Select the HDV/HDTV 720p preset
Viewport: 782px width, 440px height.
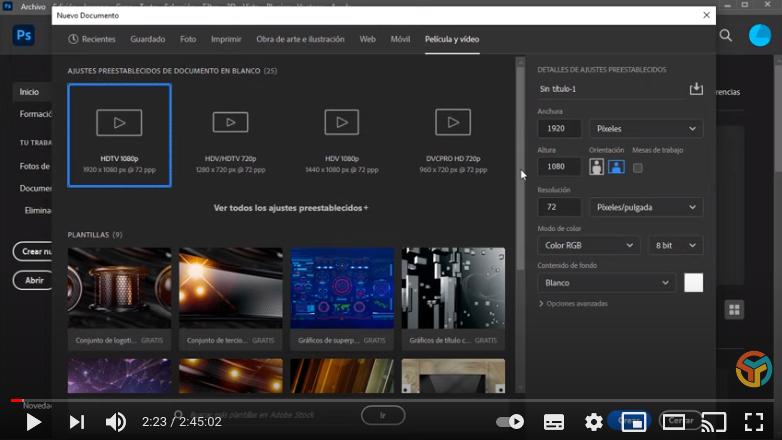[230, 135]
